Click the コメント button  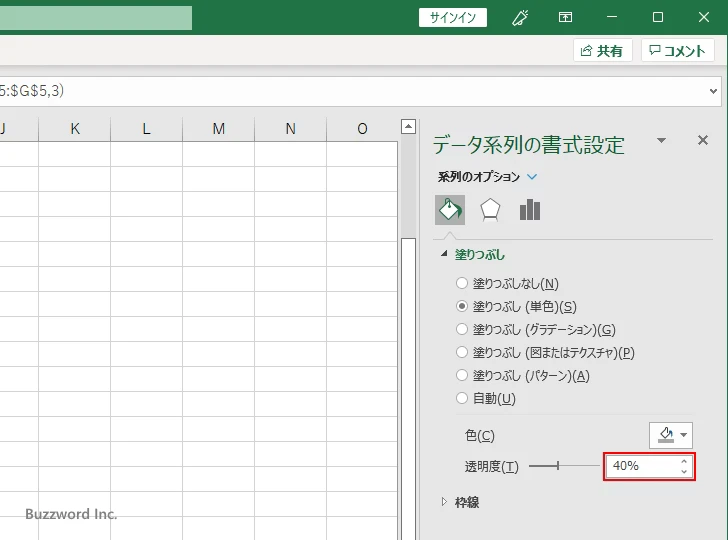(x=677, y=50)
